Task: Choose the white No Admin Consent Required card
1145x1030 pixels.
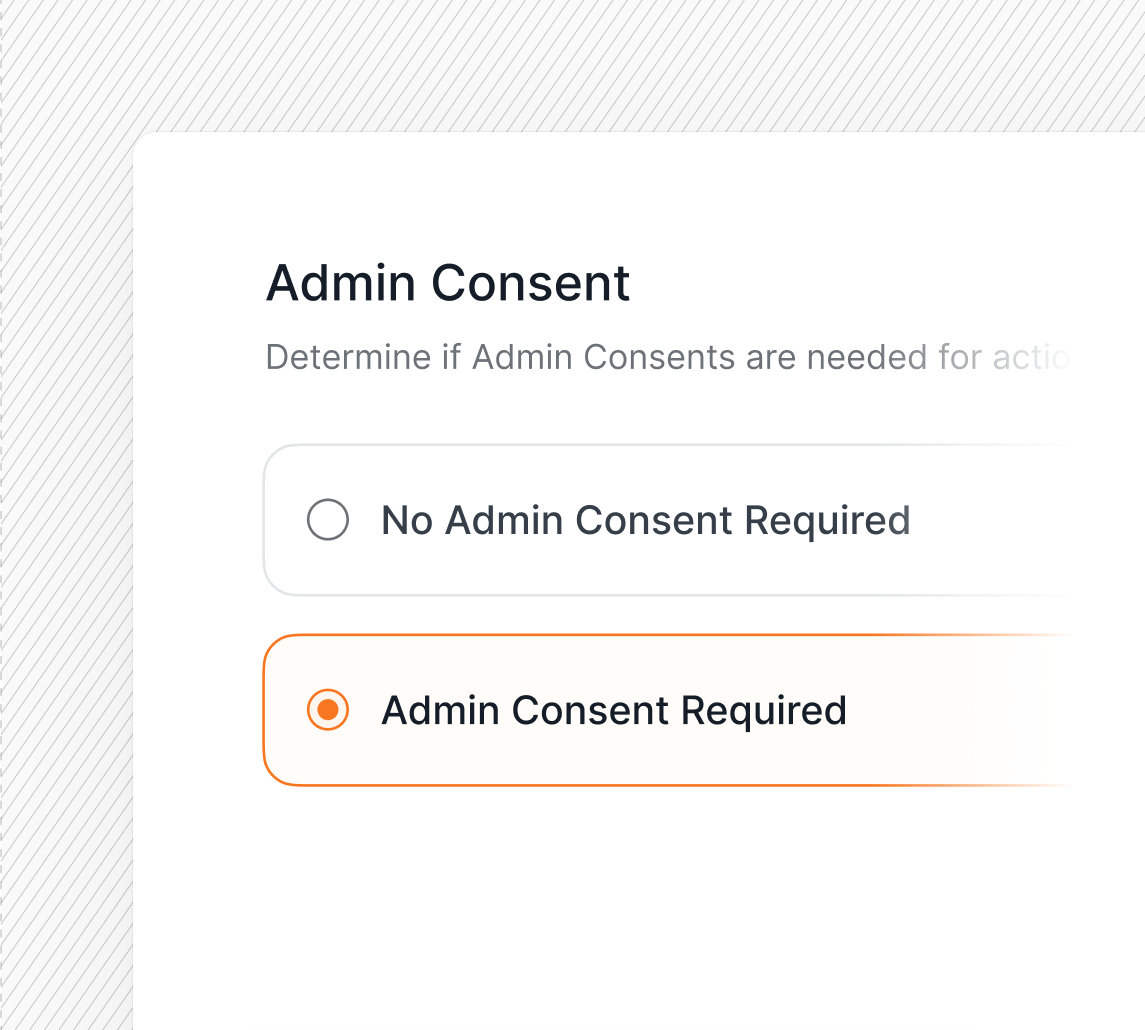Action: [704, 520]
